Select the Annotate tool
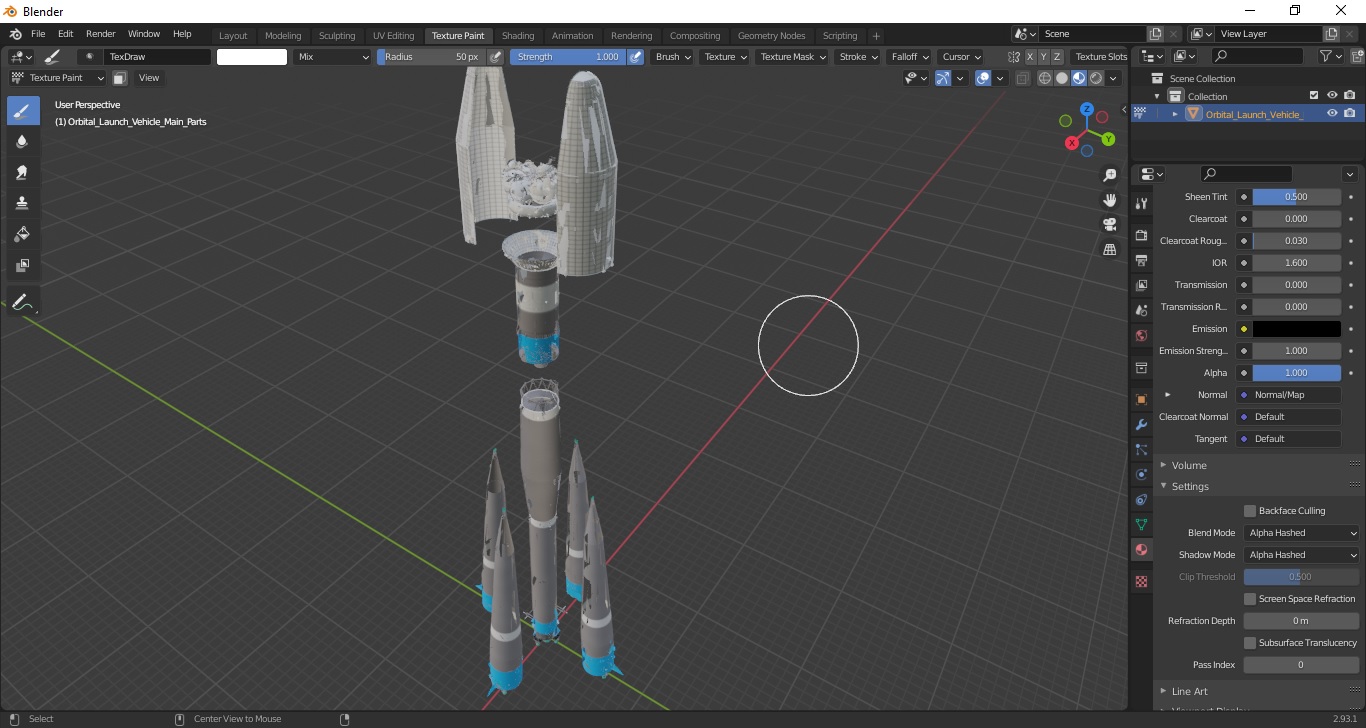This screenshot has width=1366, height=728. point(23,301)
